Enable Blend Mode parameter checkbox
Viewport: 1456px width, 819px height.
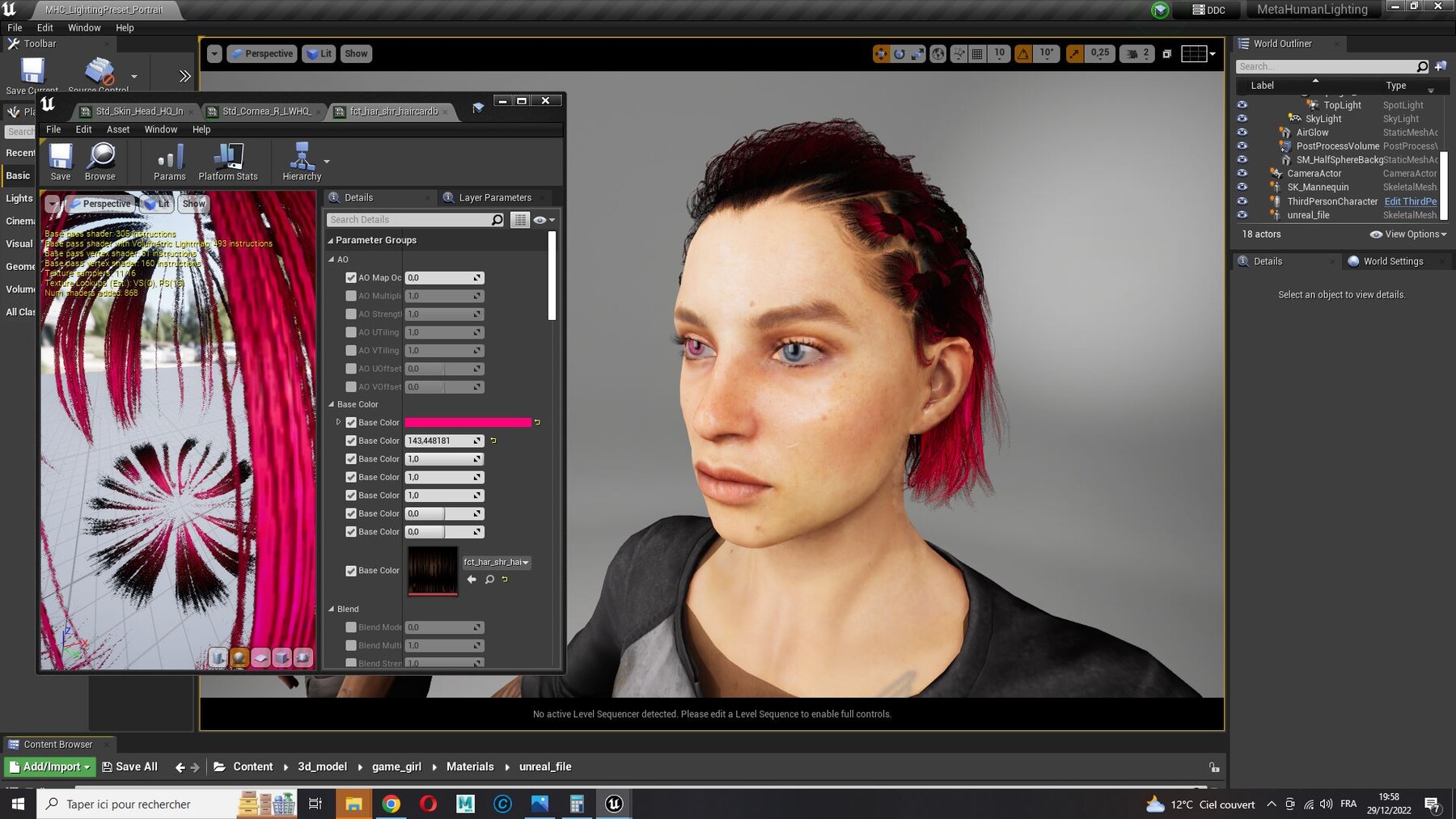pyautogui.click(x=351, y=627)
